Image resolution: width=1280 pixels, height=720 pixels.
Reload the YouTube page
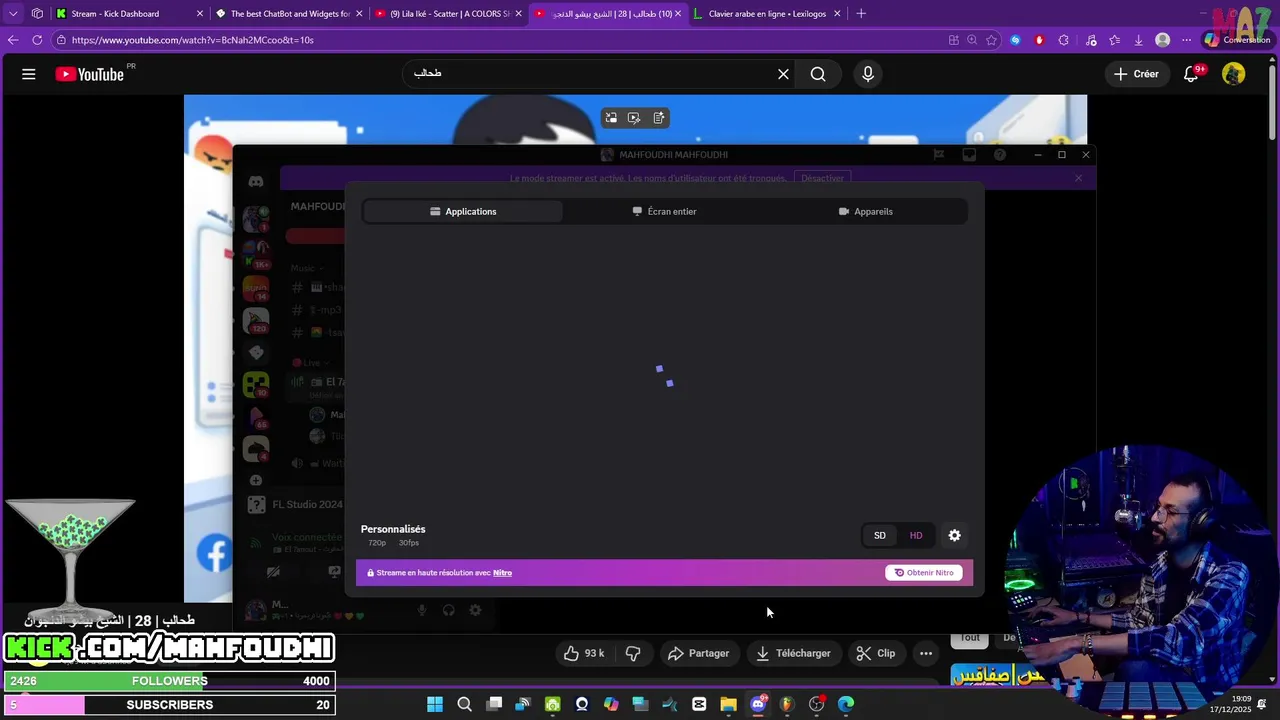click(37, 40)
